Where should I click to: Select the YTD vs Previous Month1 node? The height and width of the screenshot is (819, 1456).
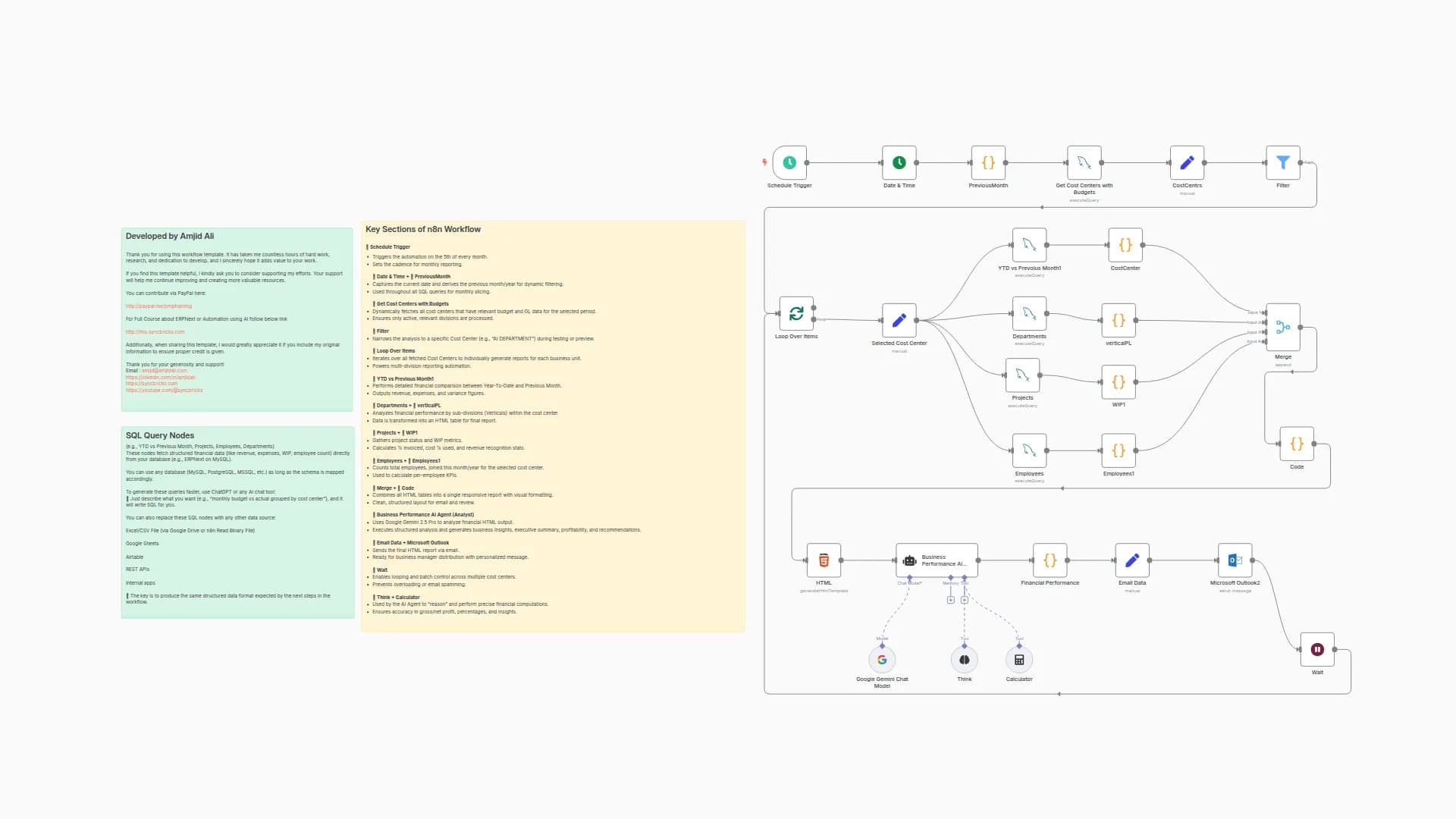tap(1029, 246)
